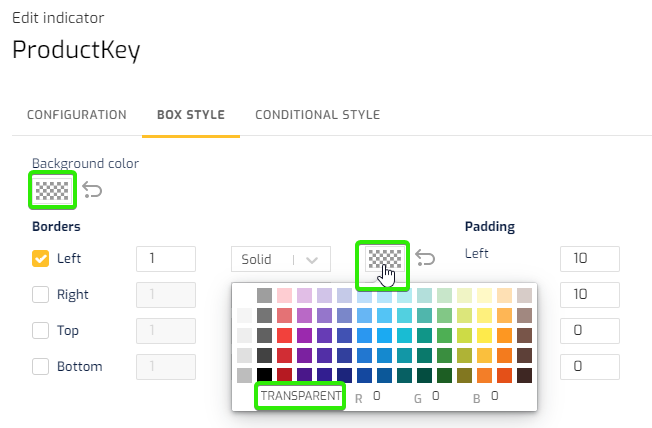Screen dimensions: 652x428
Task: Click the R value field in picker
Action: pyautogui.click(x=383, y=396)
